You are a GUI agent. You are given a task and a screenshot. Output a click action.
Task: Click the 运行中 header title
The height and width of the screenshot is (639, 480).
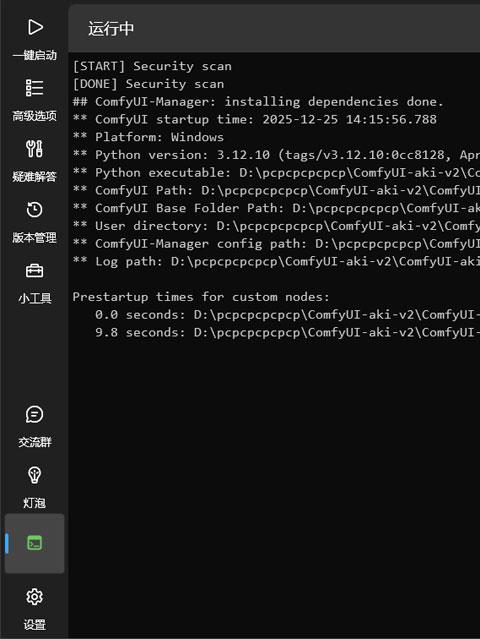pos(111,29)
